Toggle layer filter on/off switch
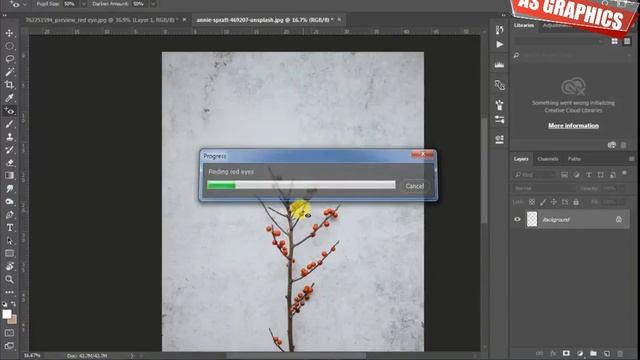Image resolution: width=640 pixels, height=360 pixels. [x=624, y=173]
